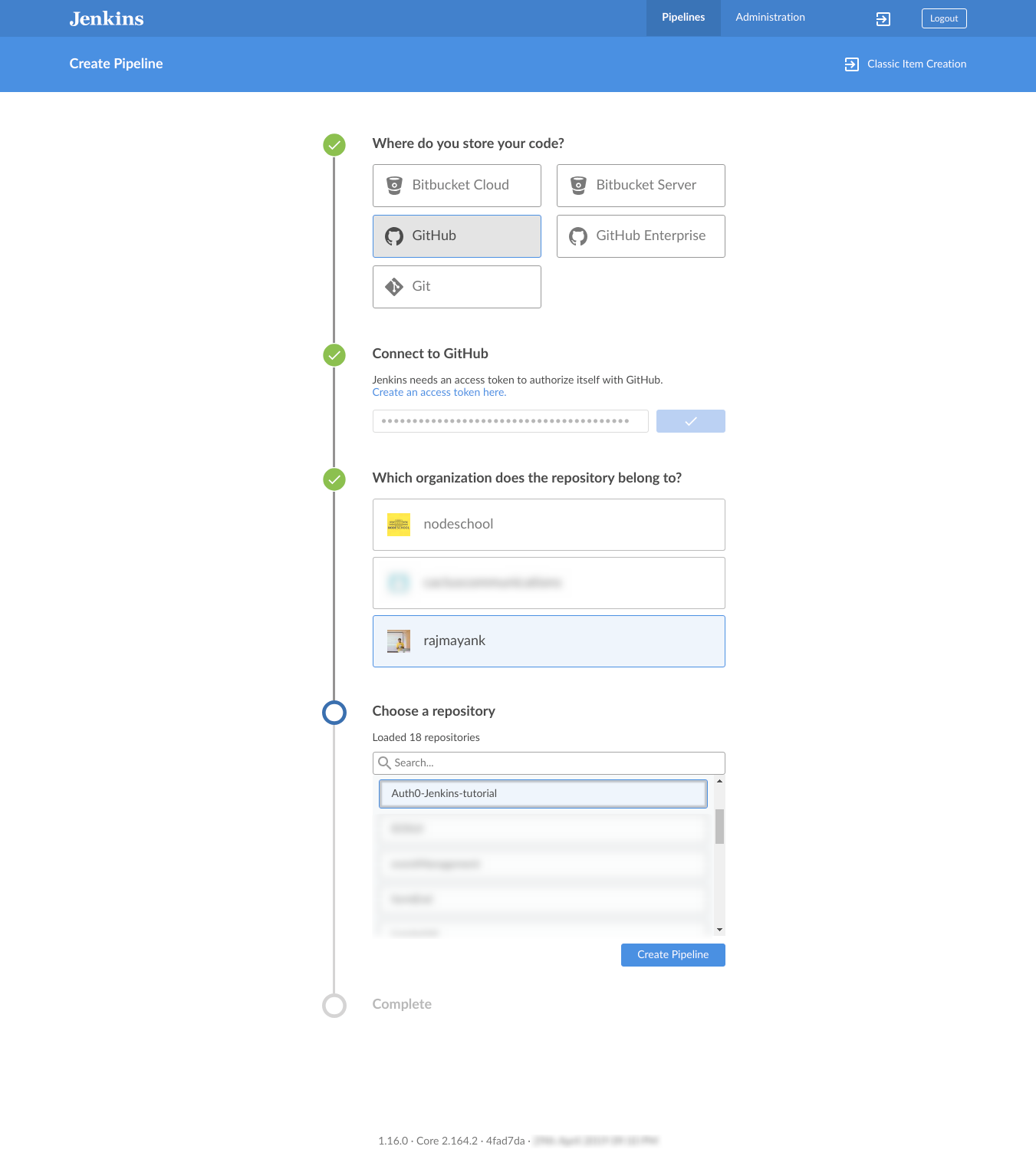Click the Choose a repository step circle
This screenshot has width=1036, height=1166.
pos(334,713)
